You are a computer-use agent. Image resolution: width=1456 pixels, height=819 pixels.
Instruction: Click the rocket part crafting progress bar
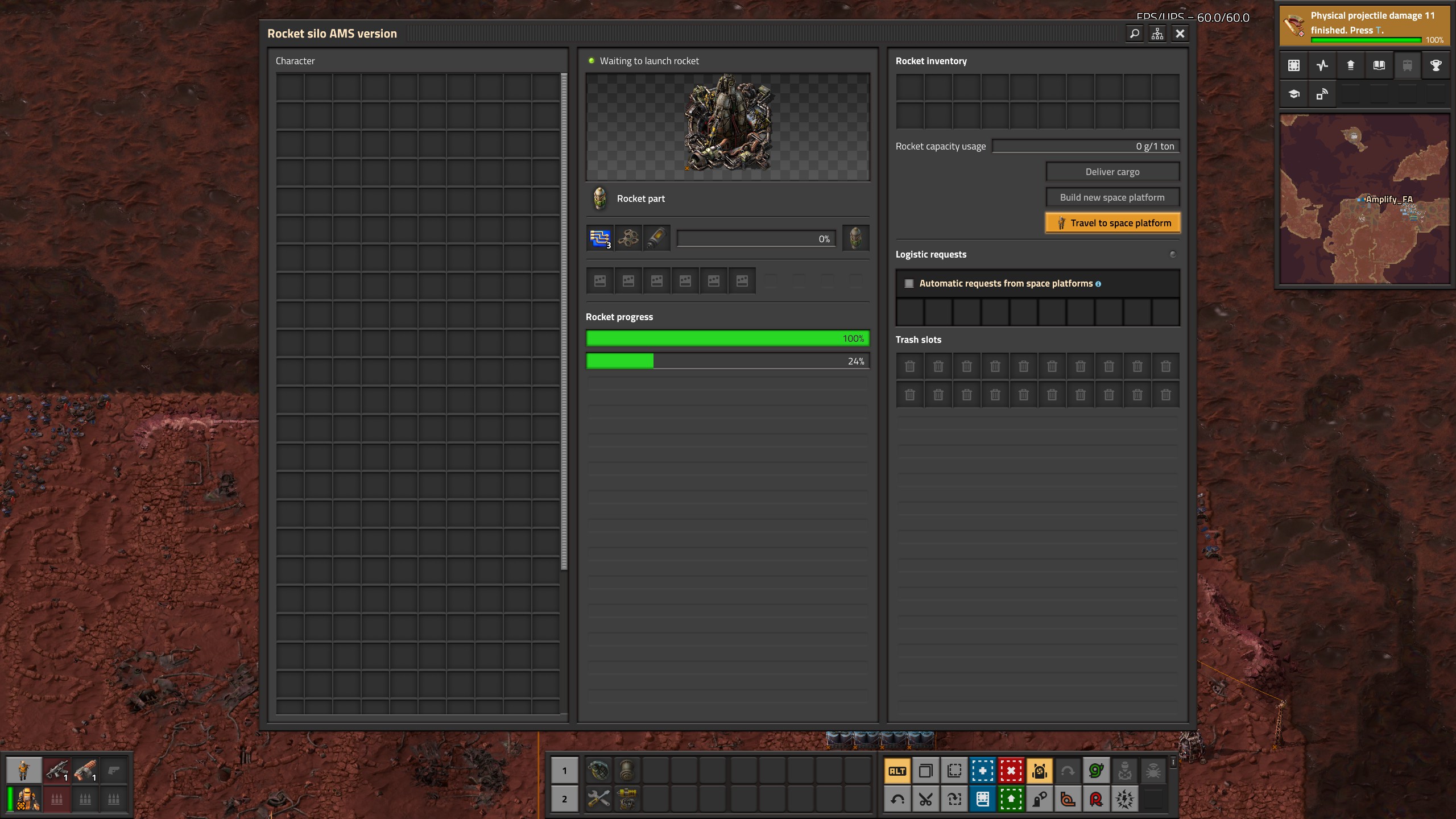coord(756,239)
